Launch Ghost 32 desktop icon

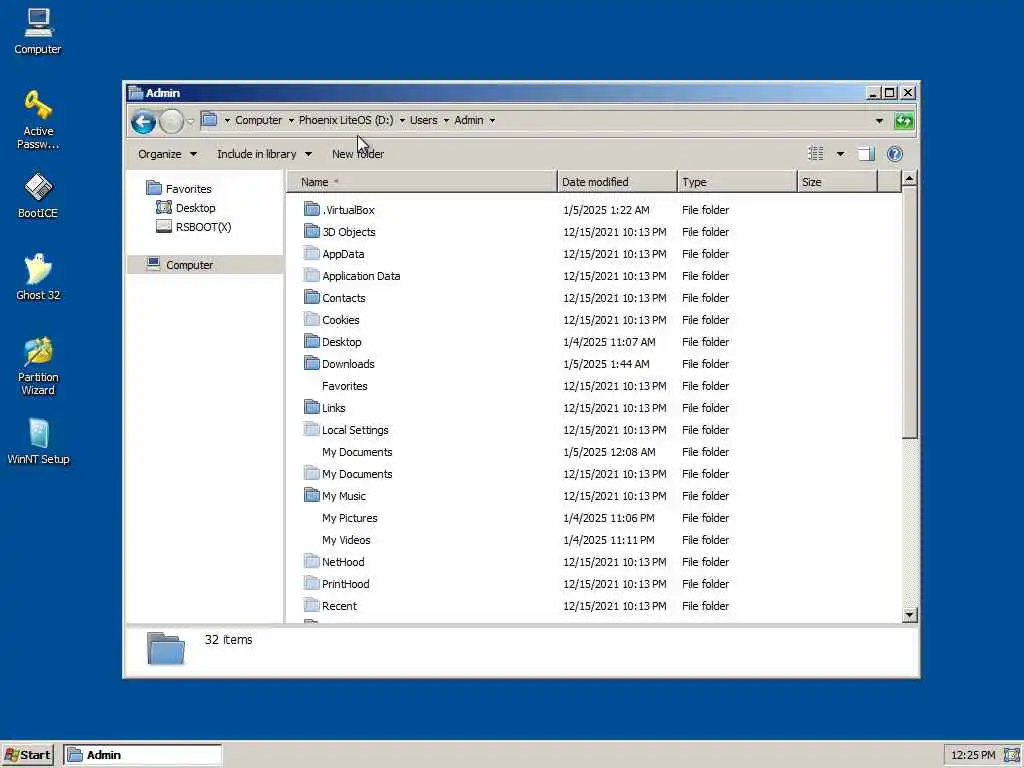click(38, 277)
